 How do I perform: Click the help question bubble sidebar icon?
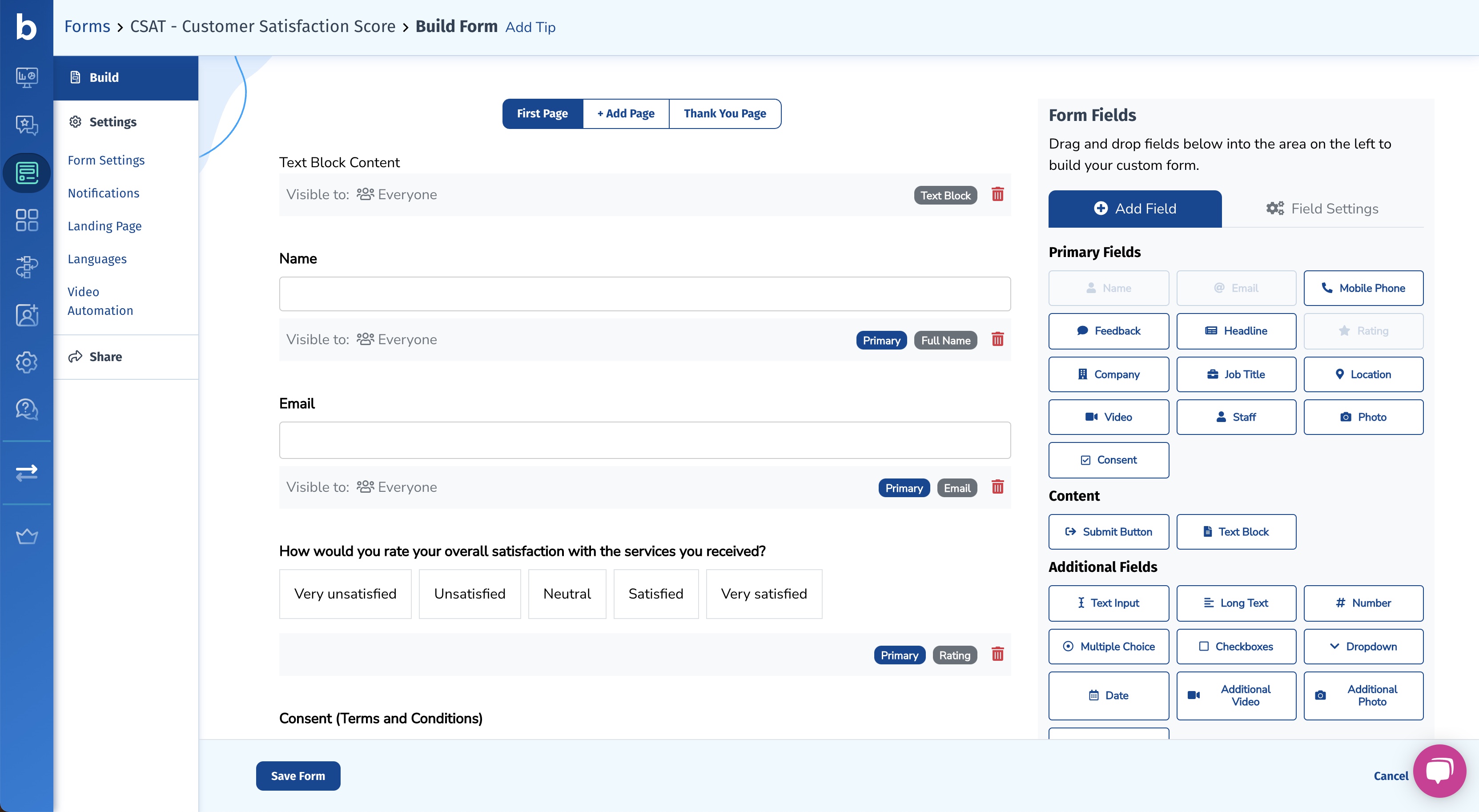coord(26,410)
